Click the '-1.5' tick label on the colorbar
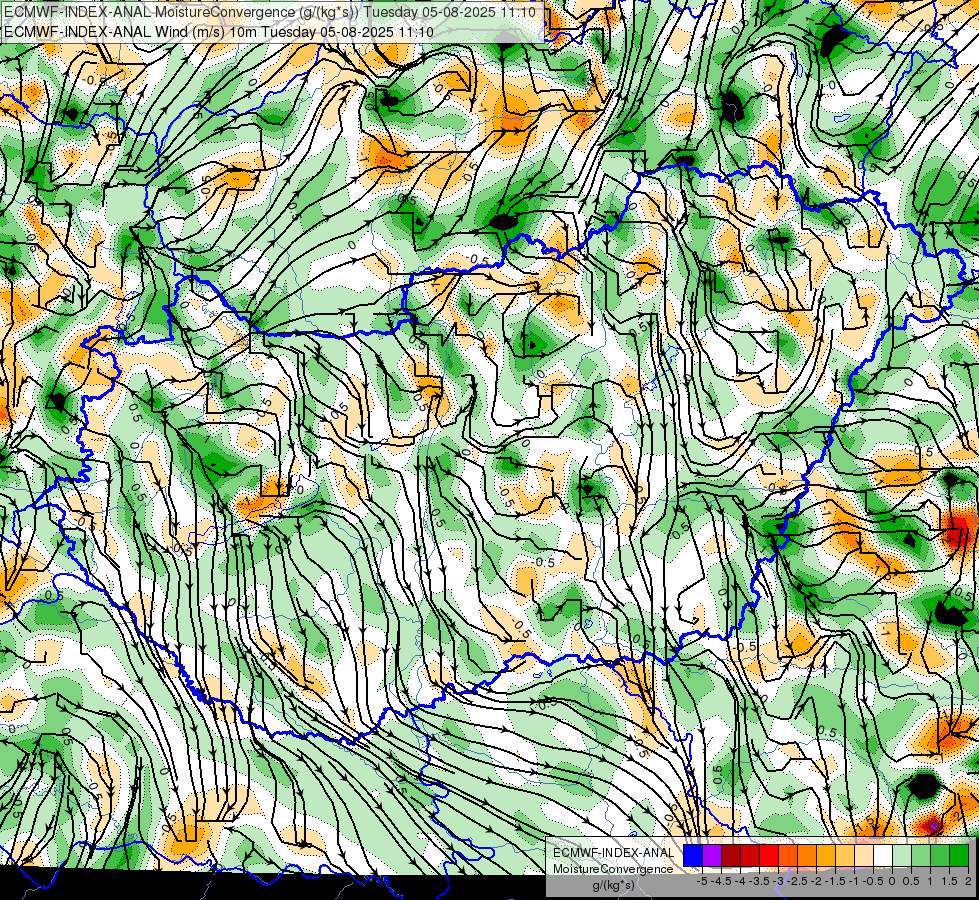The image size is (979, 900). click(835, 881)
